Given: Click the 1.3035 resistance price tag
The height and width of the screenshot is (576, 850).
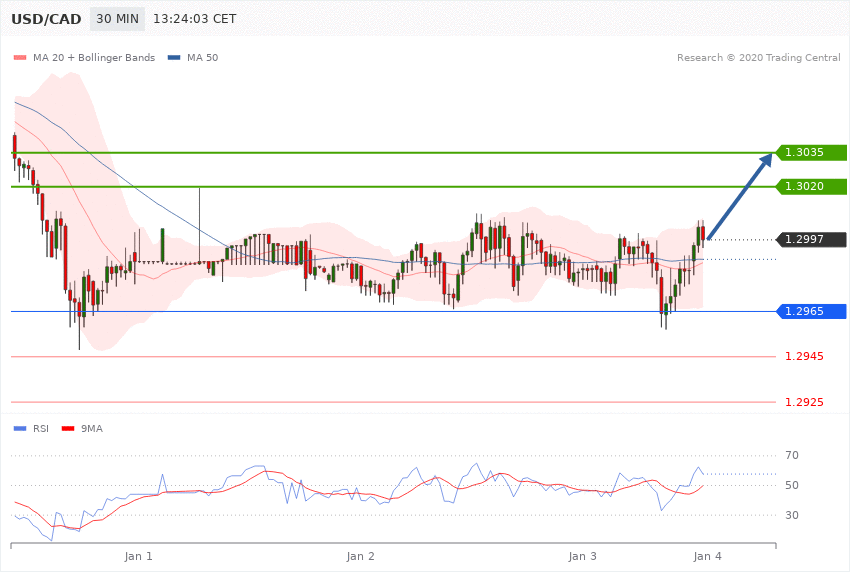Looking at the screenshot, I should pyautogui.click(x=812, y=152).
